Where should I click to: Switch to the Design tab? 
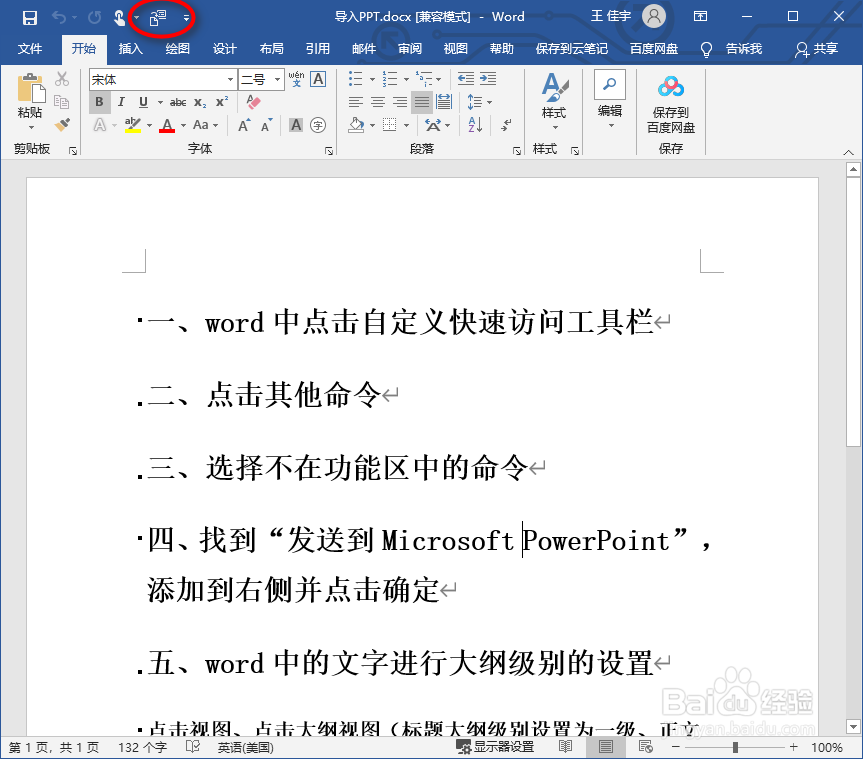coord(225,49)
